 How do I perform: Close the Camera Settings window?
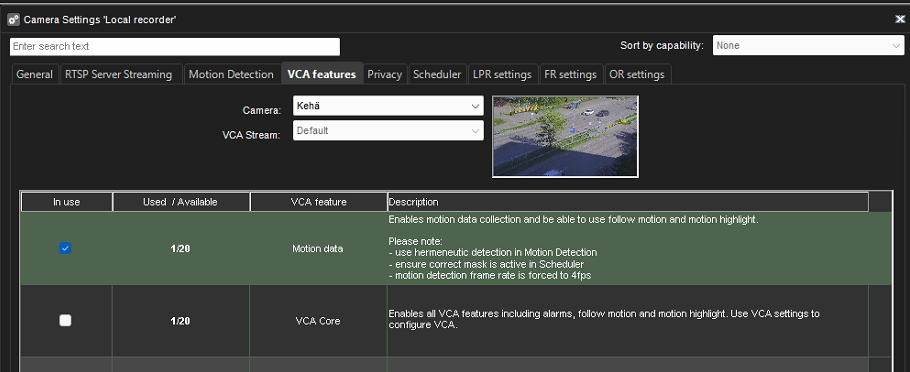coord(900,19)
